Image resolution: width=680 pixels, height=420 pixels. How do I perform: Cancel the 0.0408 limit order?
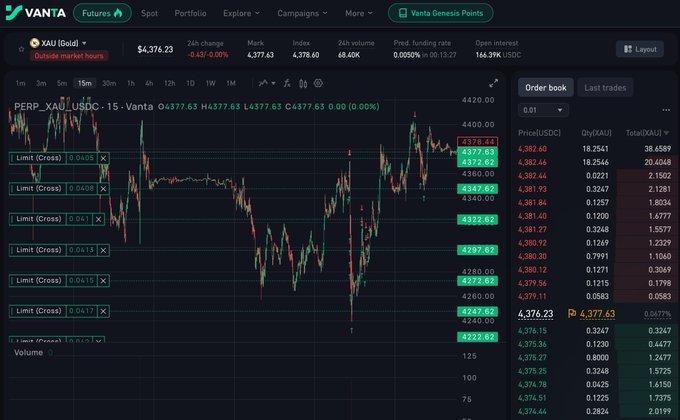tap(103, 189)
